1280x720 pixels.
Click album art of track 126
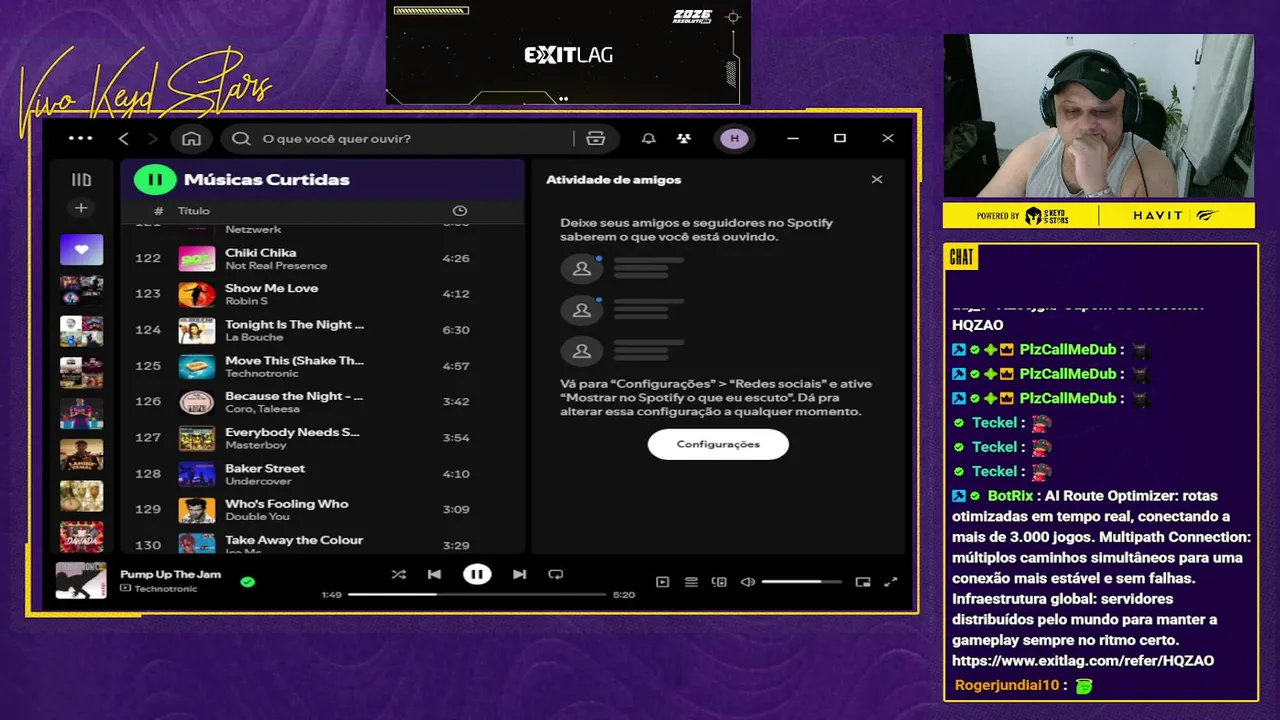click(x=197, y=402)
